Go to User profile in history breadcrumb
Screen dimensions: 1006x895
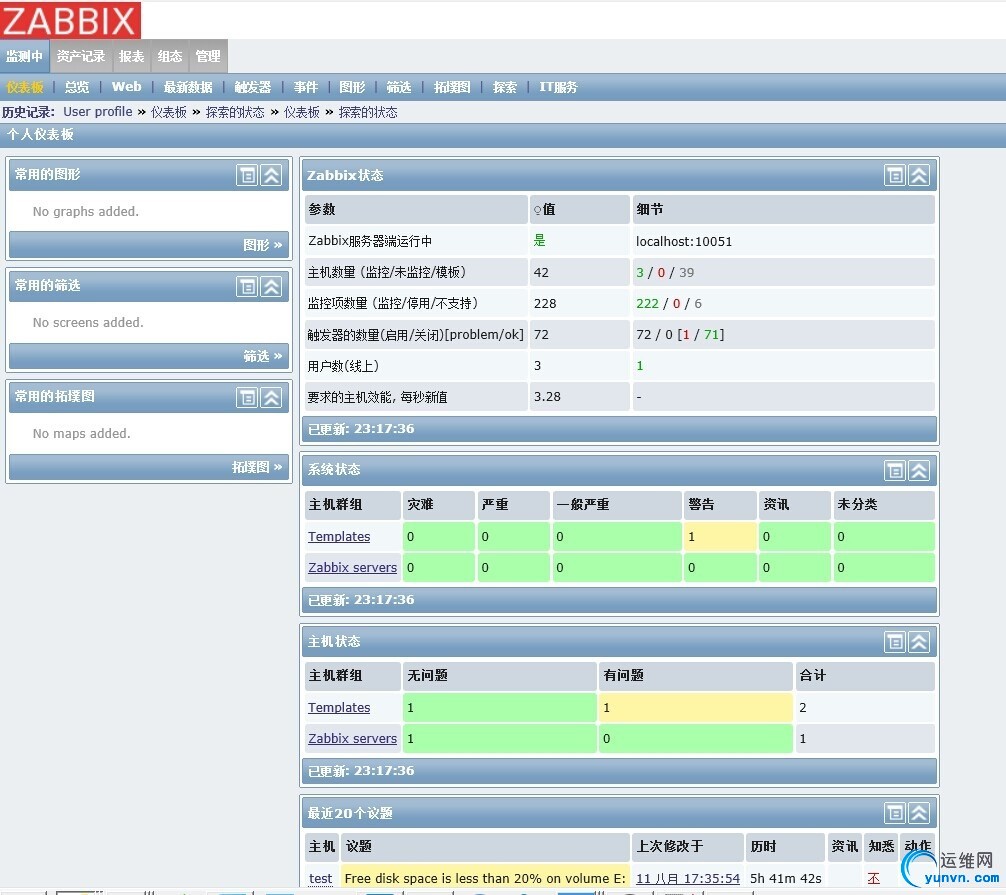(98, 112)
